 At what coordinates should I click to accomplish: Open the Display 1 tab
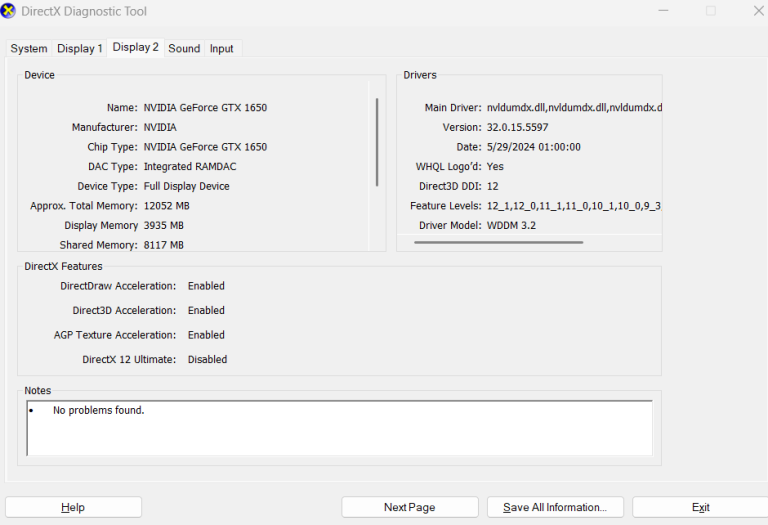pyautogui.click(x=79, y=48)
